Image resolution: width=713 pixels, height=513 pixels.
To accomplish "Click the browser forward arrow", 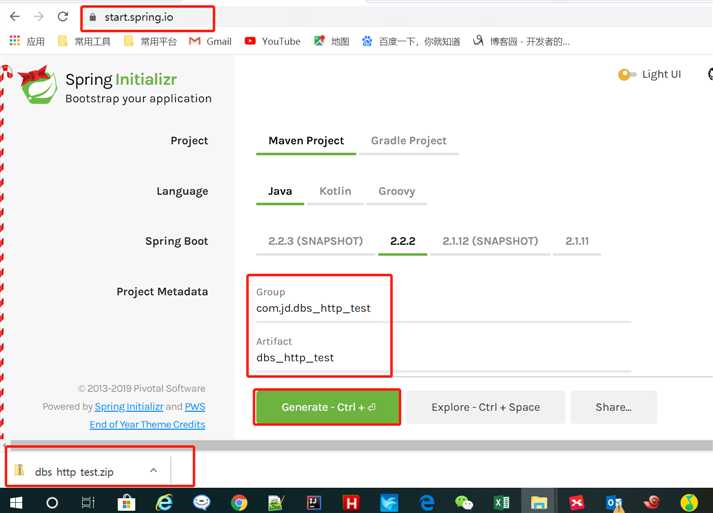I will tap(39, 17).
